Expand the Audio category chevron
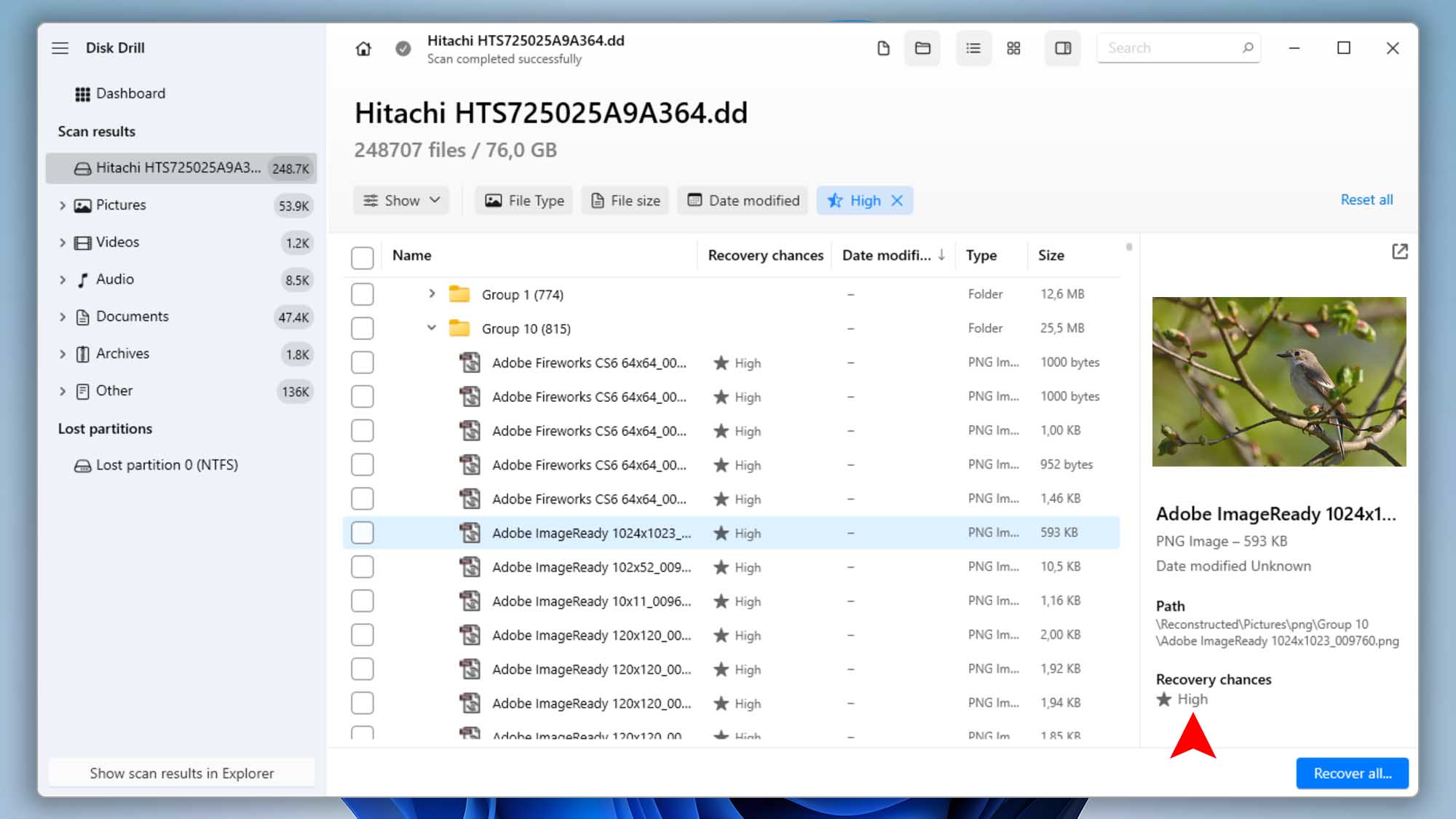 [63, 280]
